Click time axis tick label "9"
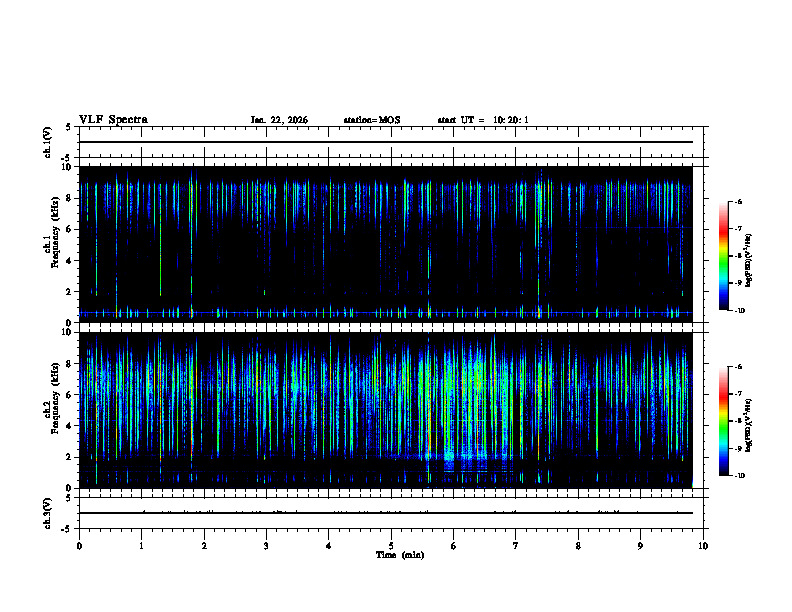Screen dimensions: 792x612 point(640,546)
